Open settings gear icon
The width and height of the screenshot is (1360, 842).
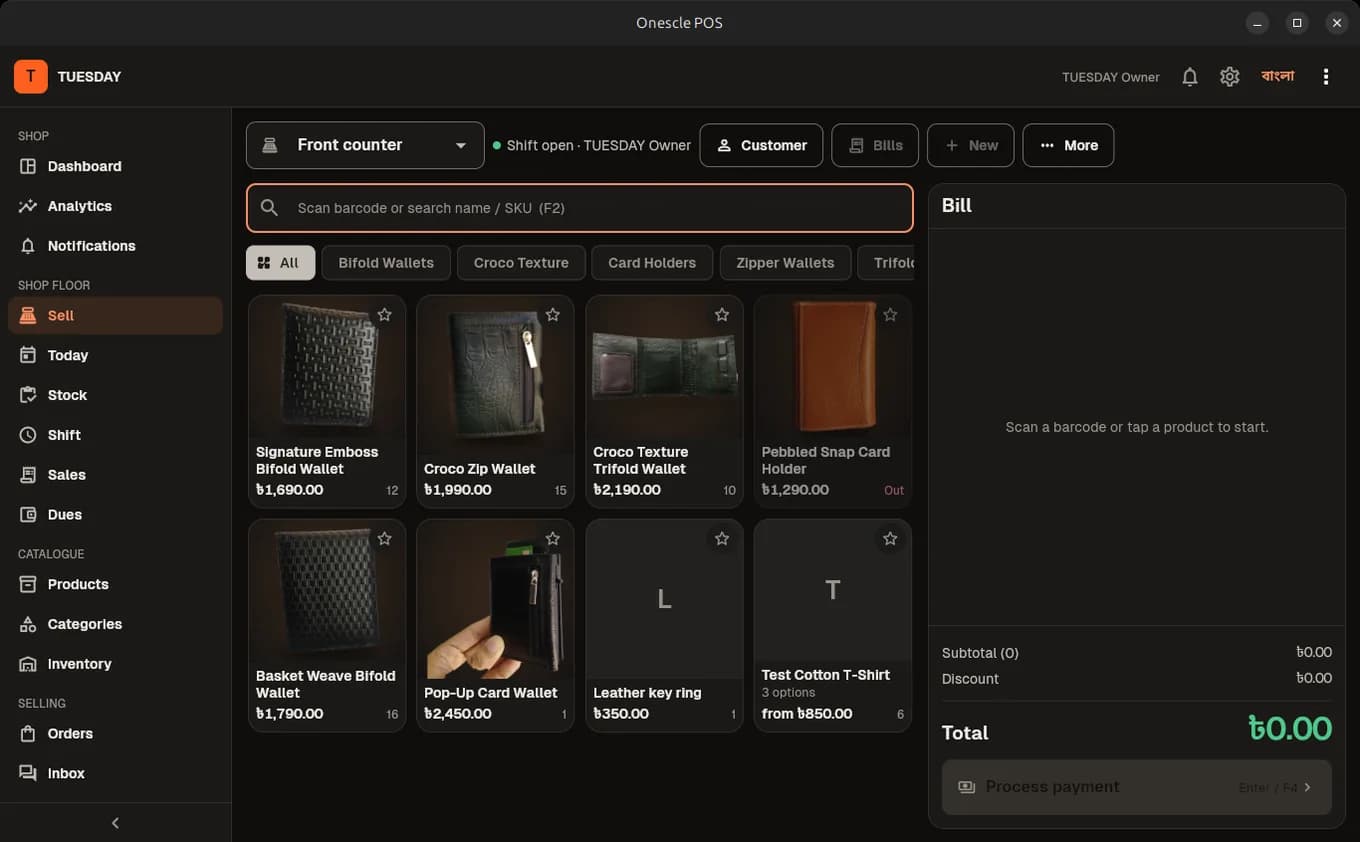[x=1230, y=77]
